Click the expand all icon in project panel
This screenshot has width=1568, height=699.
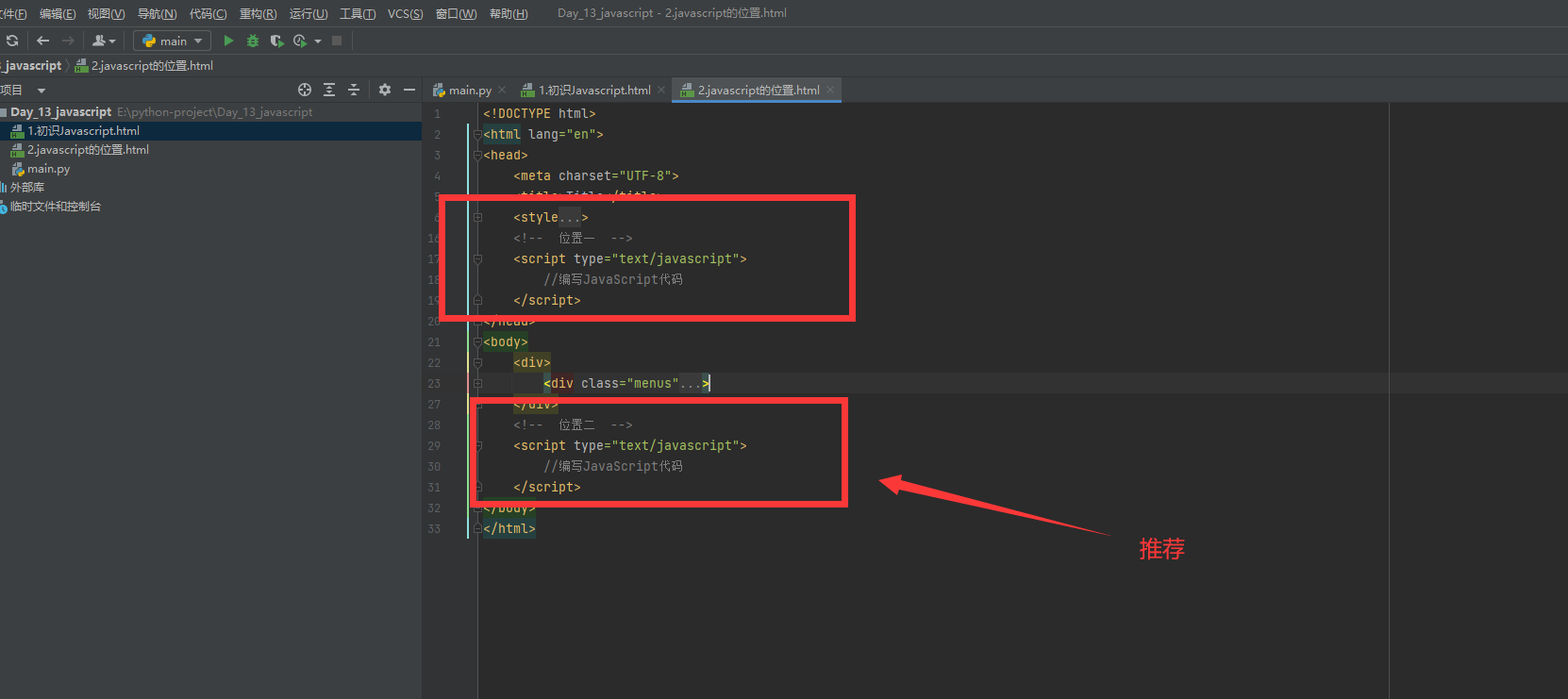click(x=329, y=90)
